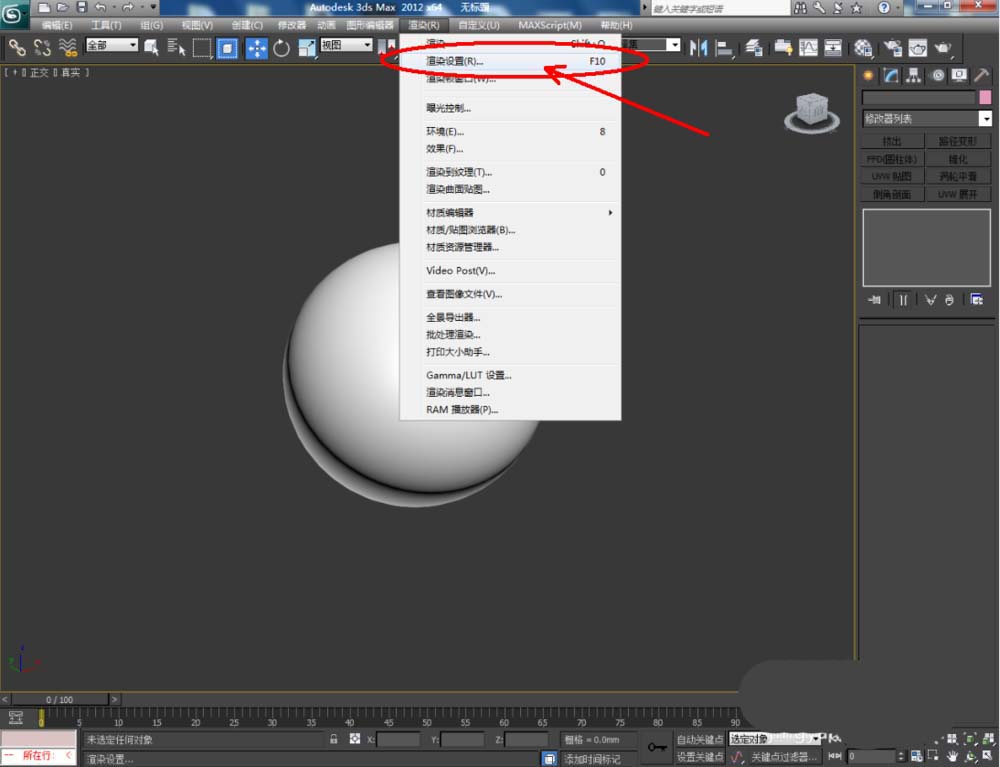This screenshot has height=767, width=1000.
Task: Open the Material Editor sphere icon
Action: click(863, 47)
